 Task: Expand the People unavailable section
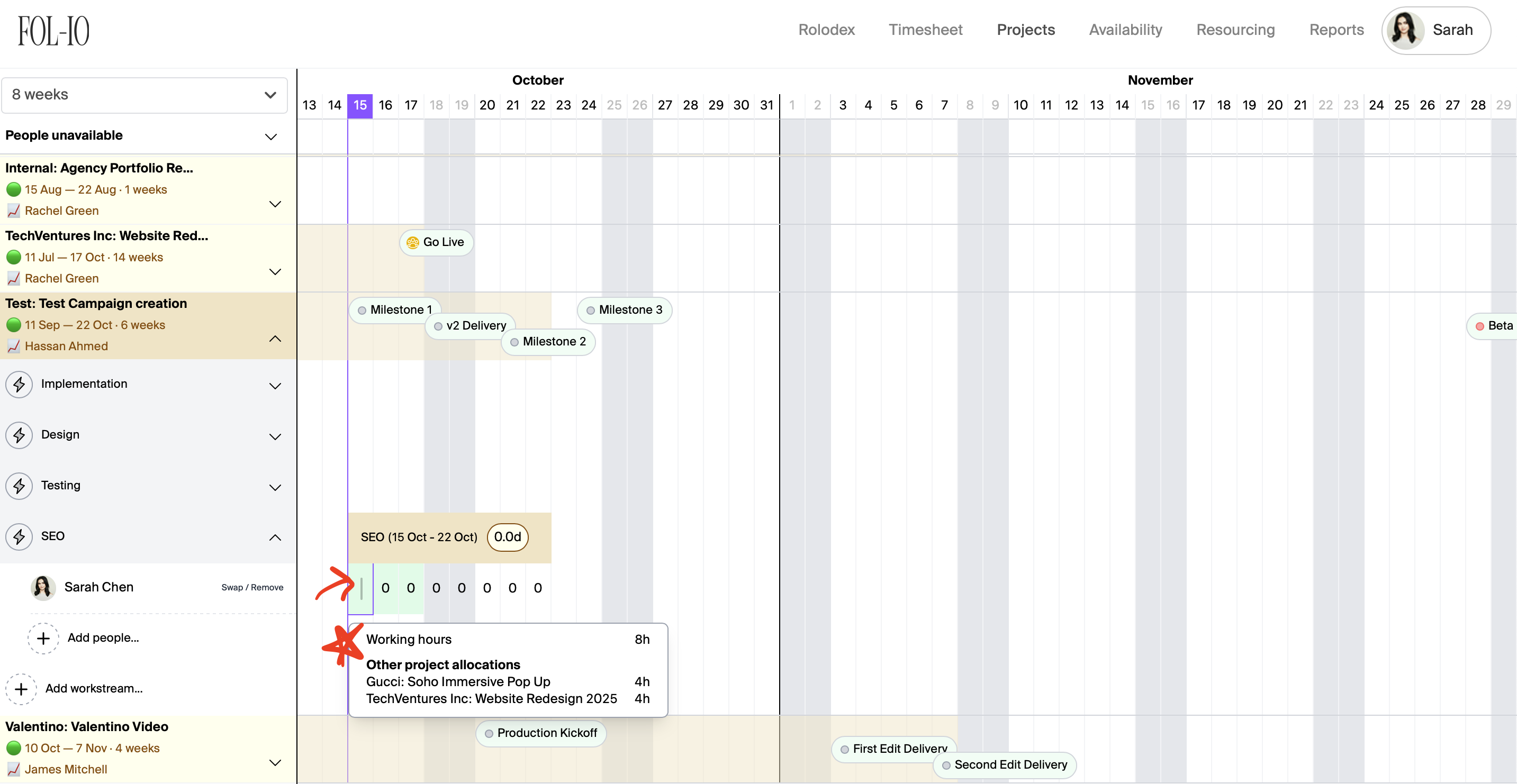point(270,136)
